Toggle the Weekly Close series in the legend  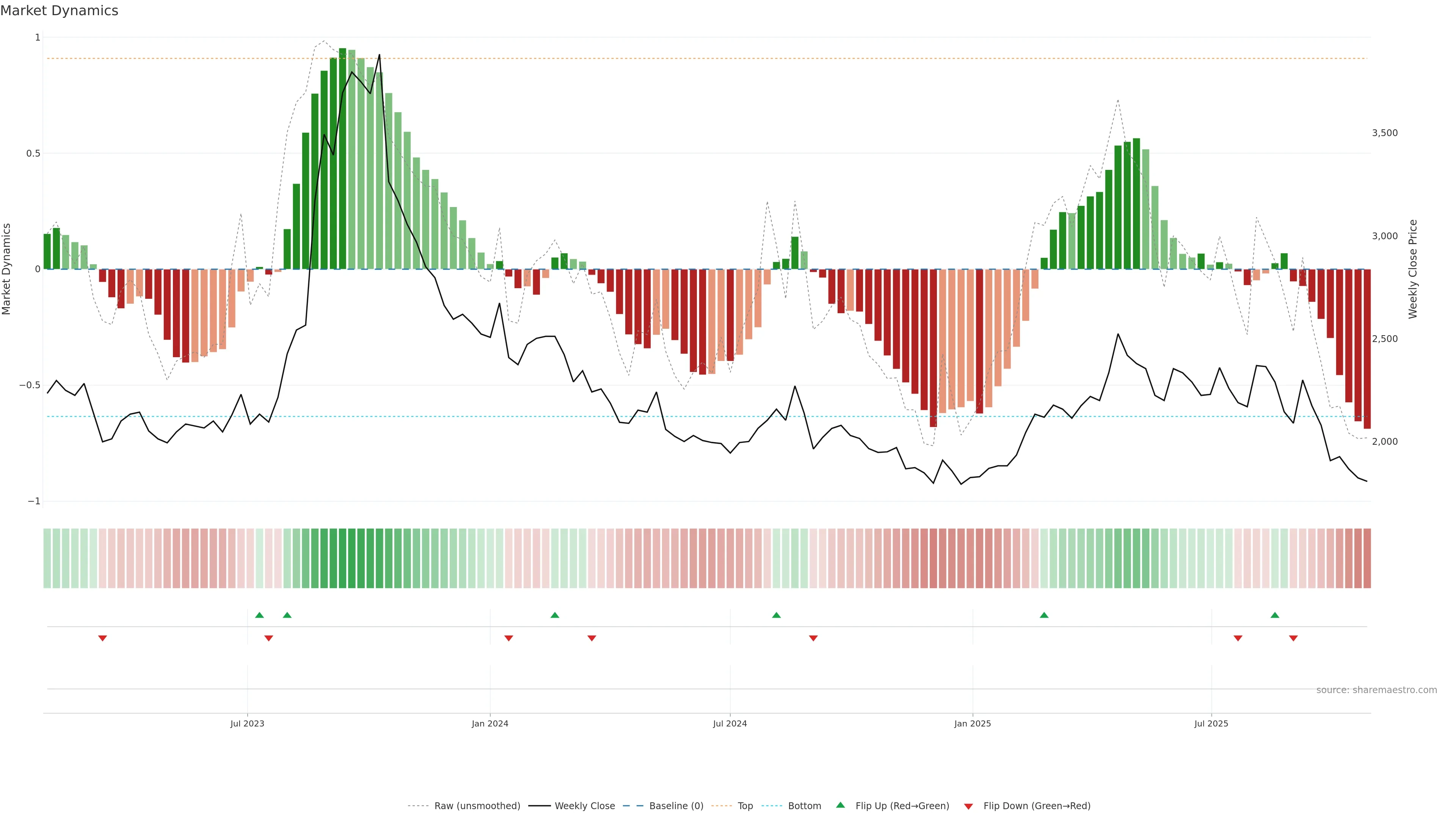click(584, 806)
